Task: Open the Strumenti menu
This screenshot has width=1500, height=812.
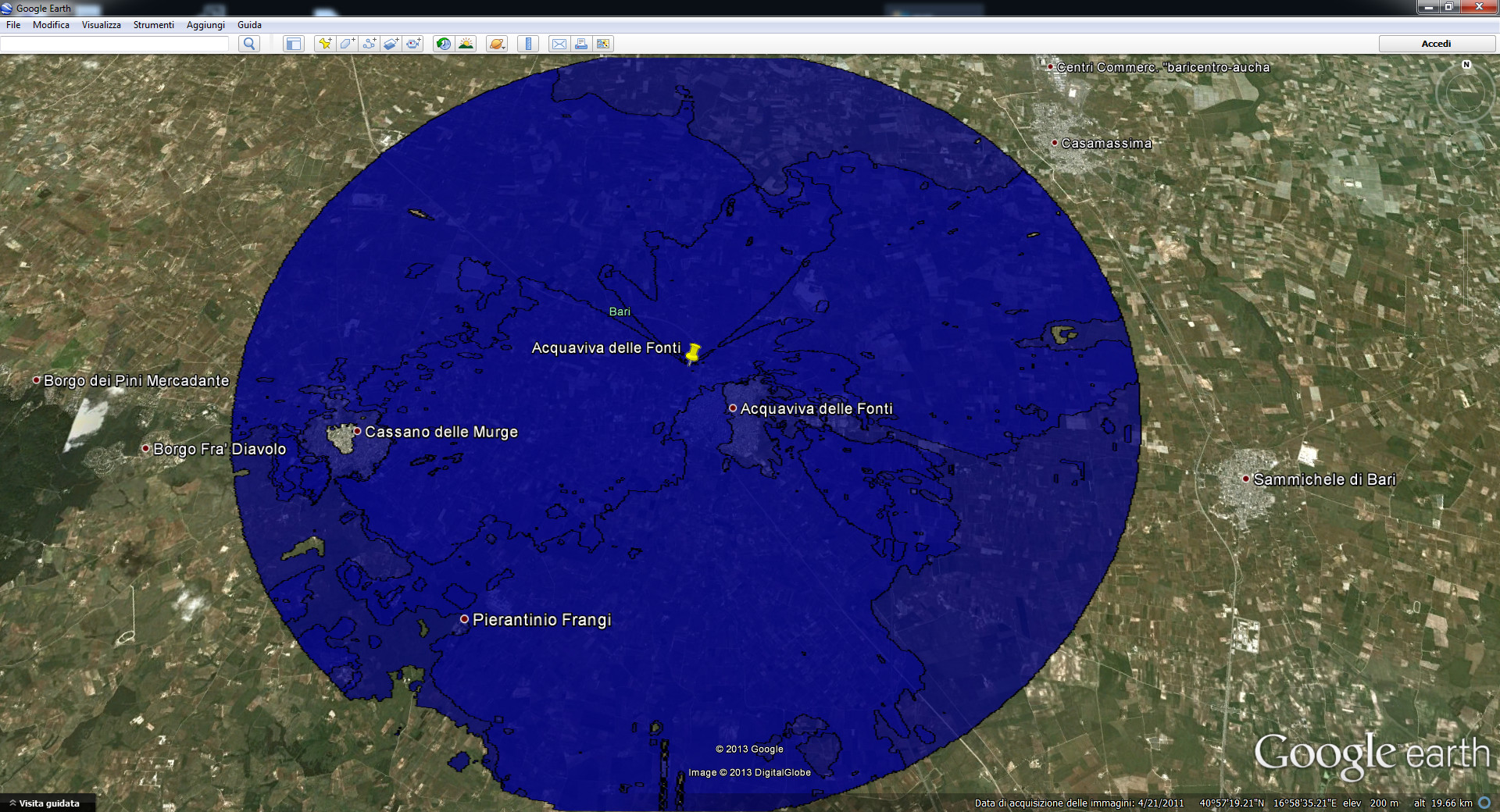Action: tap(153, 25)
